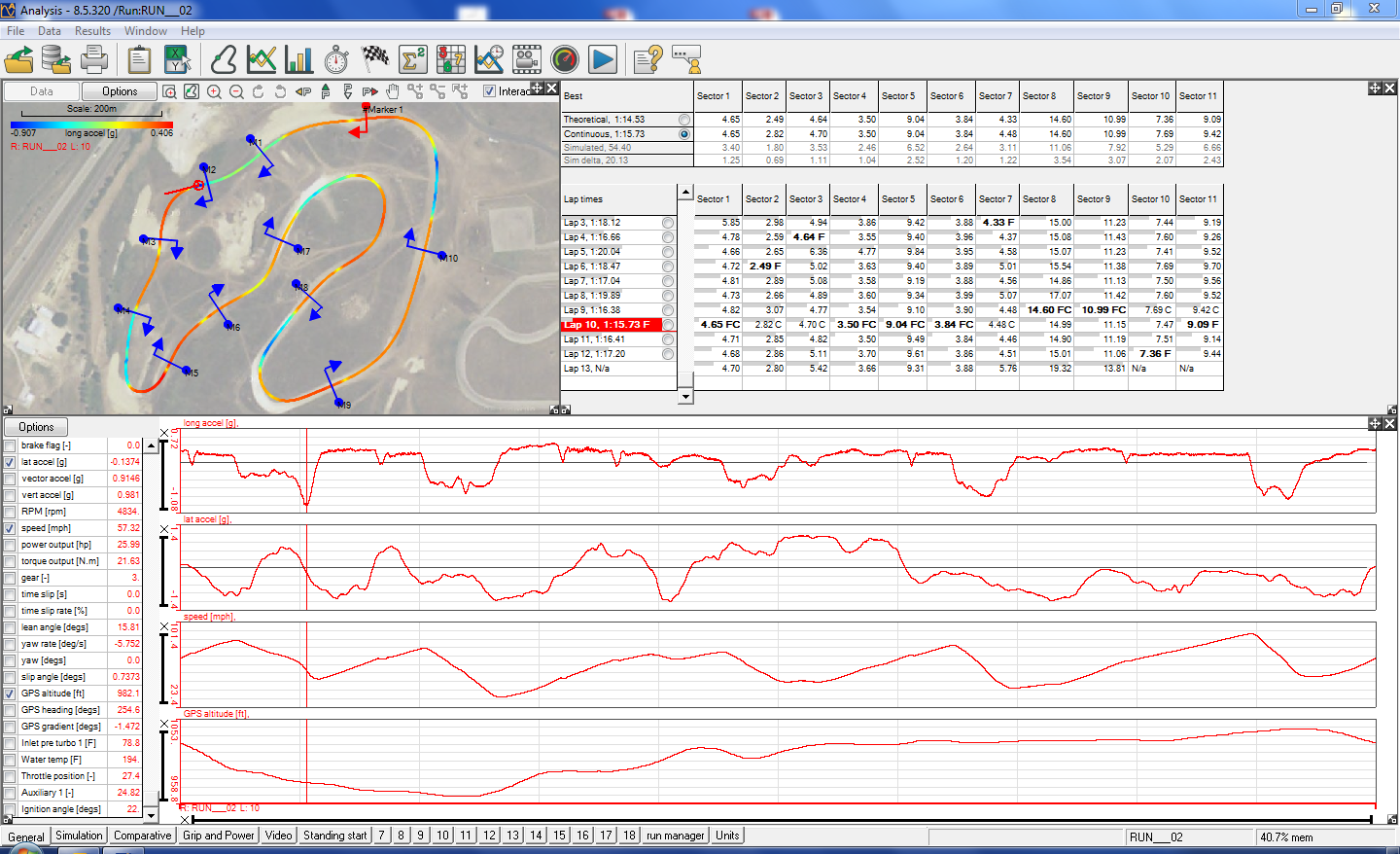Viewport: 1400px width, 854px height.
Task: Select the Lap 4 radio button
Action: pos(668,237)
